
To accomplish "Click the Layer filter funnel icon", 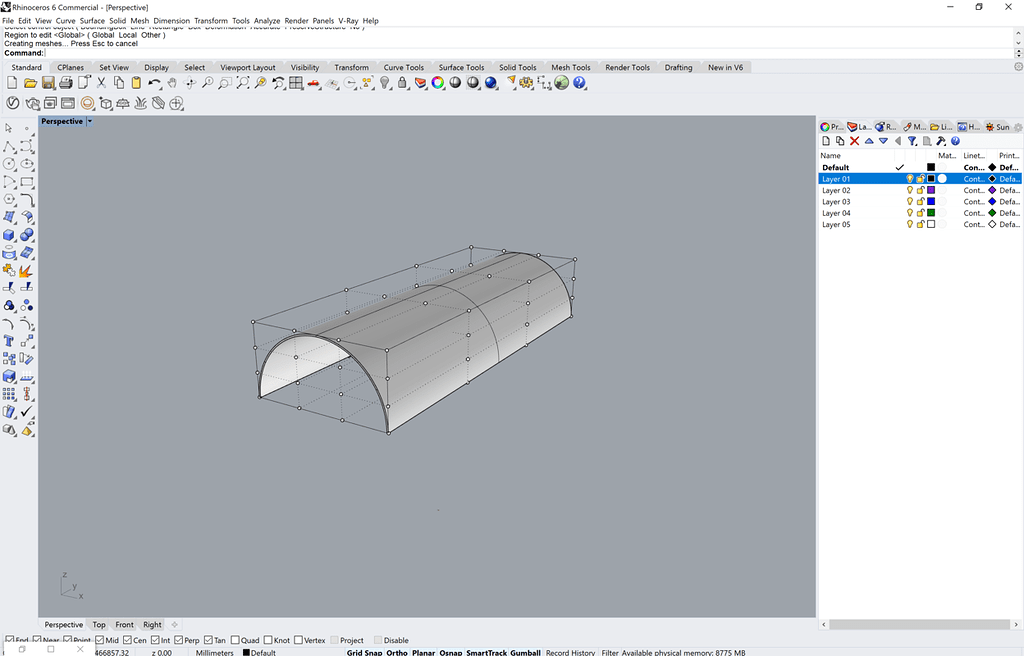I will pos(911,141).
